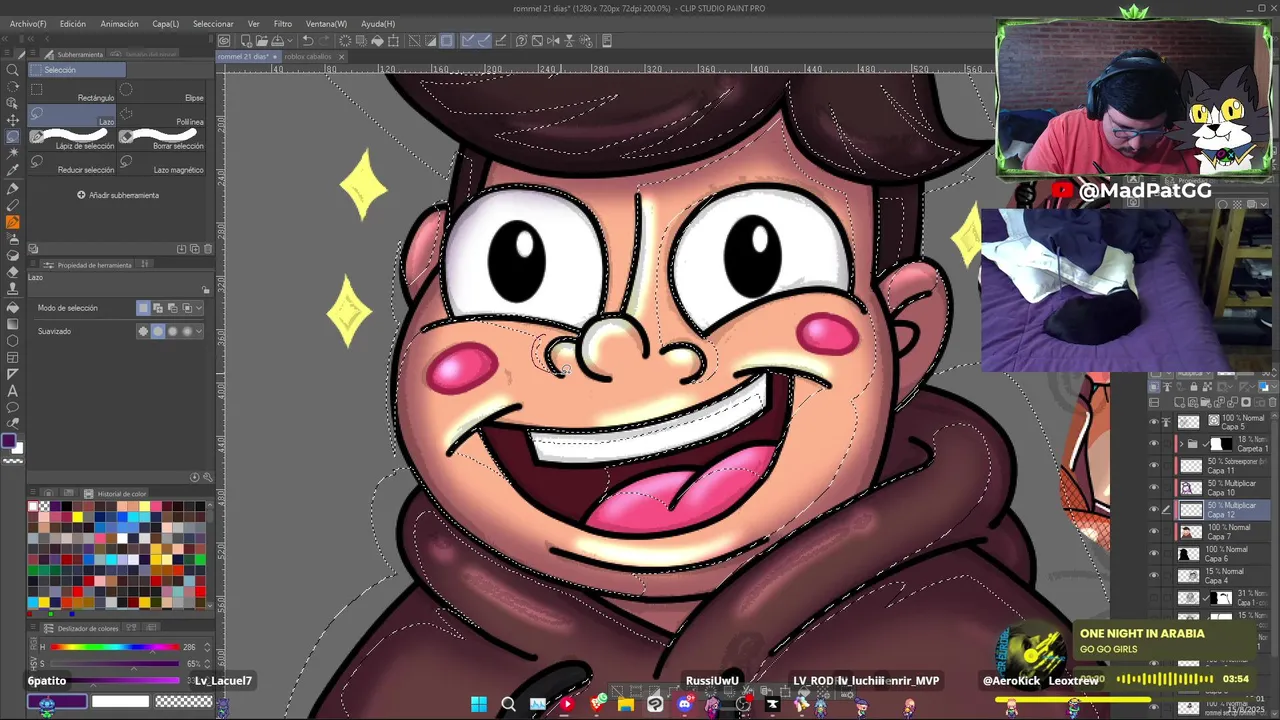Select the orange highlighted Brush tool
This screenshot has height=720, width=1280.
pyautogui.click(x=12, y=222)
